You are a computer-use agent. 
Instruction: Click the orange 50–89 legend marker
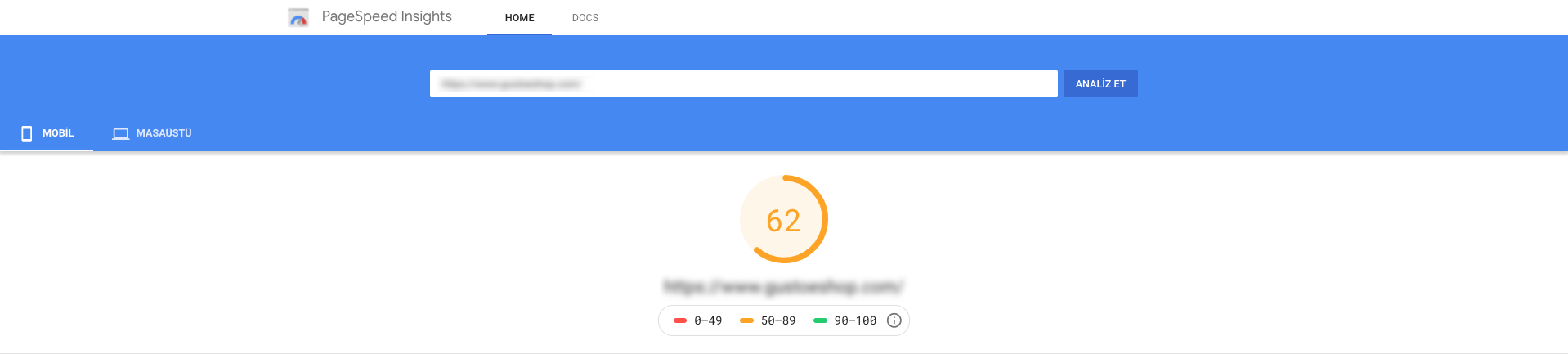pos(746,320)
